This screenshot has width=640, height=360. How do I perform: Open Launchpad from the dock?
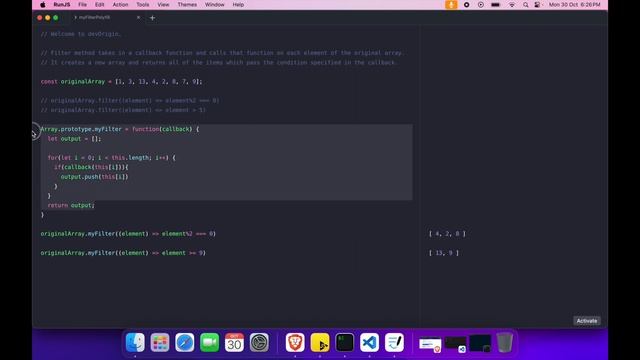pos(160,342)
